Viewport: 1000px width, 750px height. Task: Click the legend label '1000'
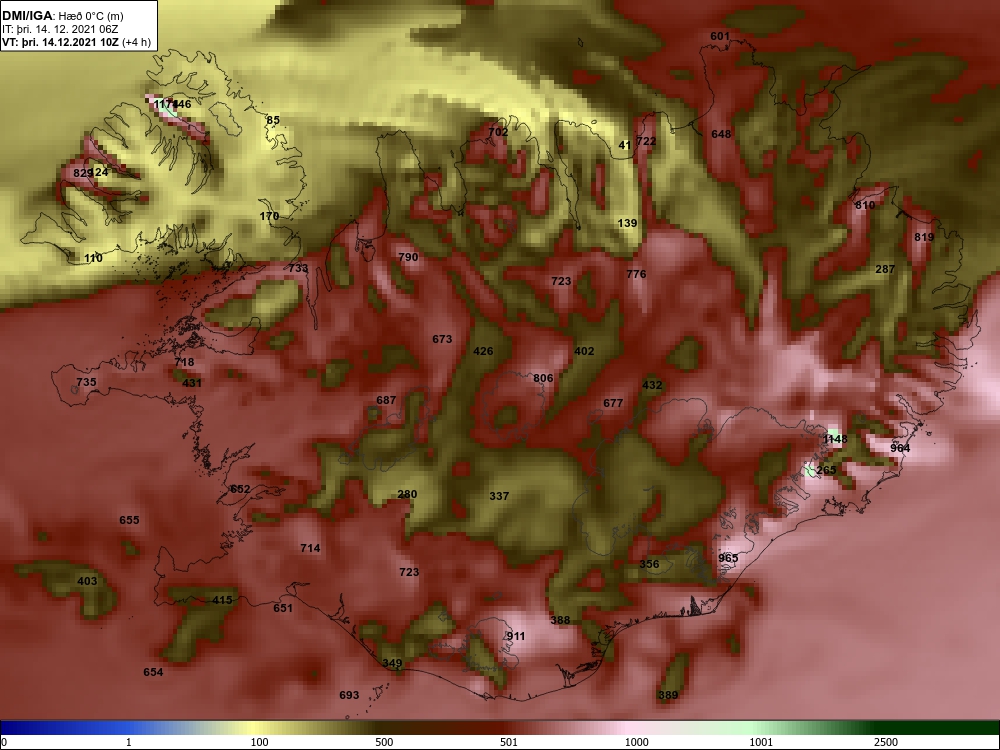[x=636, y=742]
